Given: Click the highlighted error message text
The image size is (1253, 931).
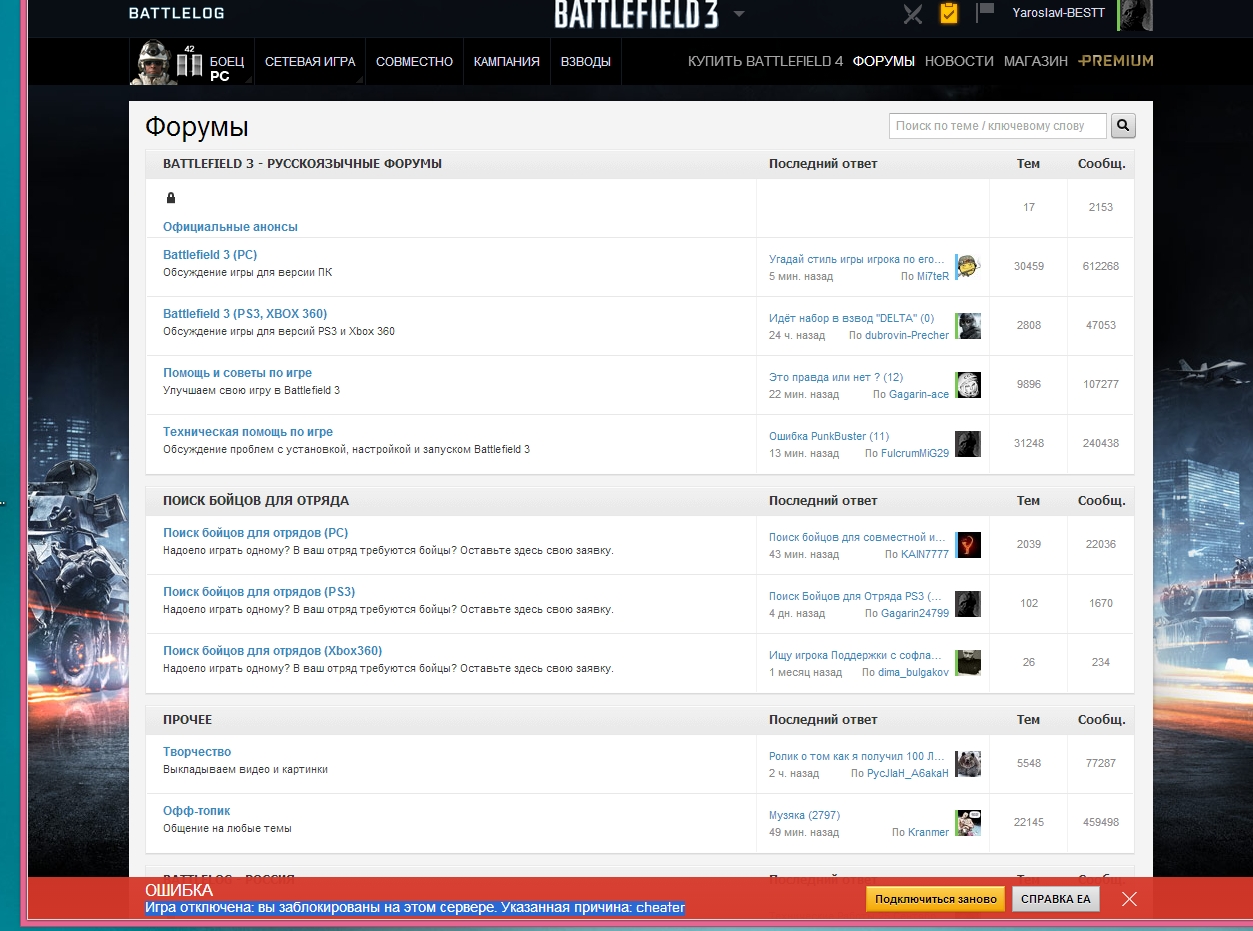Looking at the screenshot, I should 415,908.
